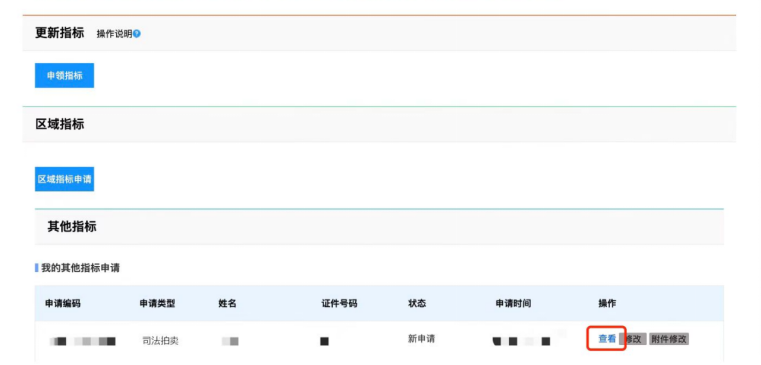This screenshot has width=761, height=365.
Task: Open the 操作说明 instructions link
Action: pyautogui.click(x=115, y=34)
